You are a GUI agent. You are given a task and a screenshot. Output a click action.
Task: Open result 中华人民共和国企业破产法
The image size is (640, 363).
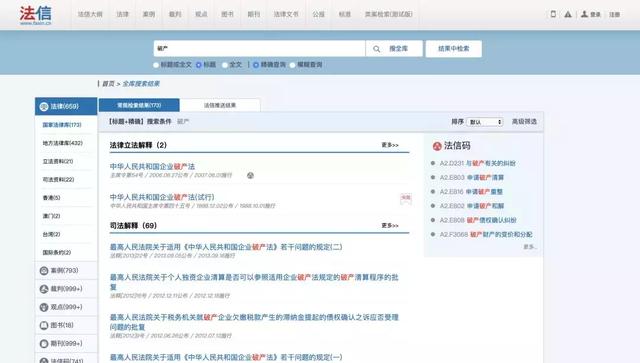coord(152,167)
